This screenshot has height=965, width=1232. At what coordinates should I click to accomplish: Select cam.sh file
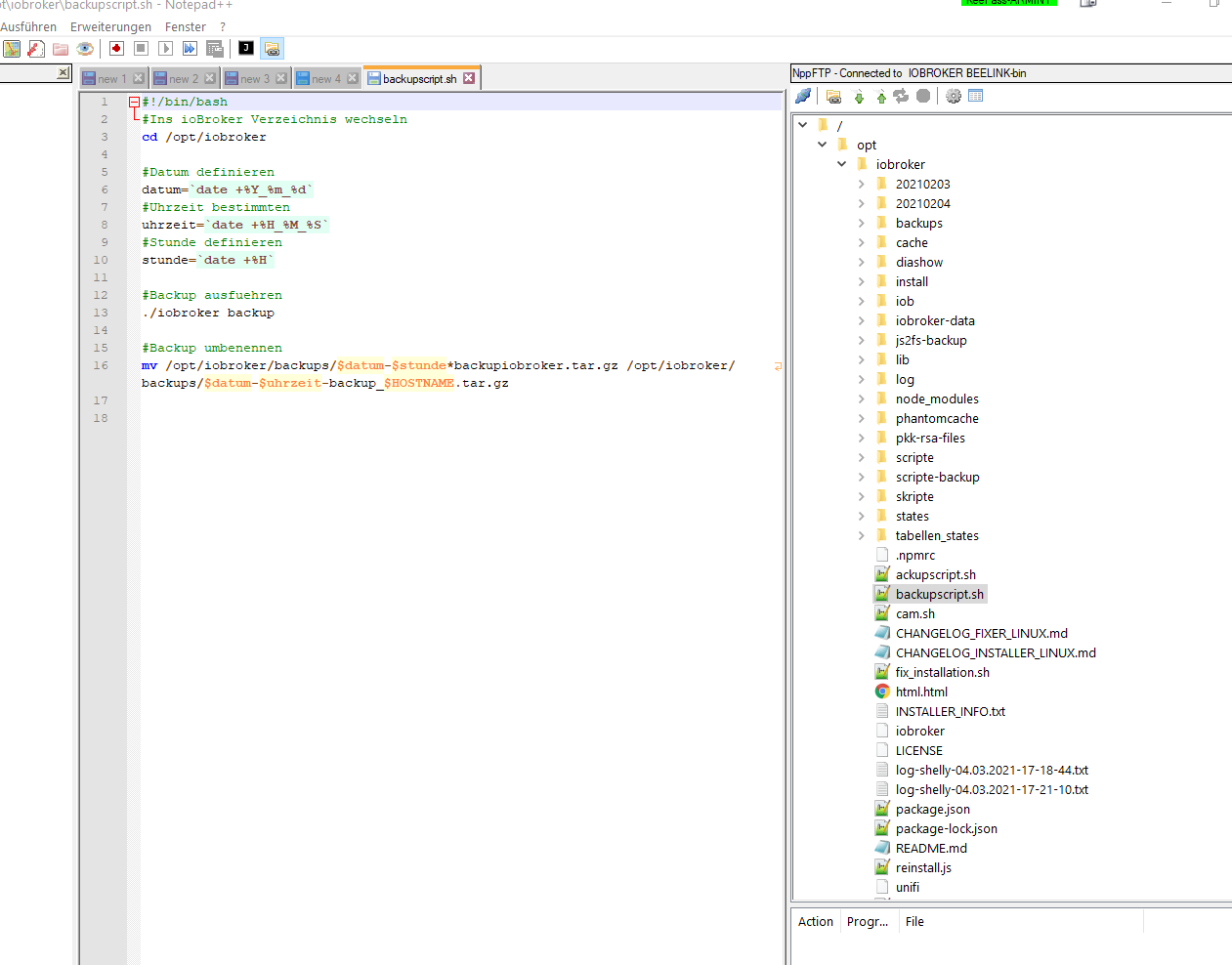[x=914, y=613]
